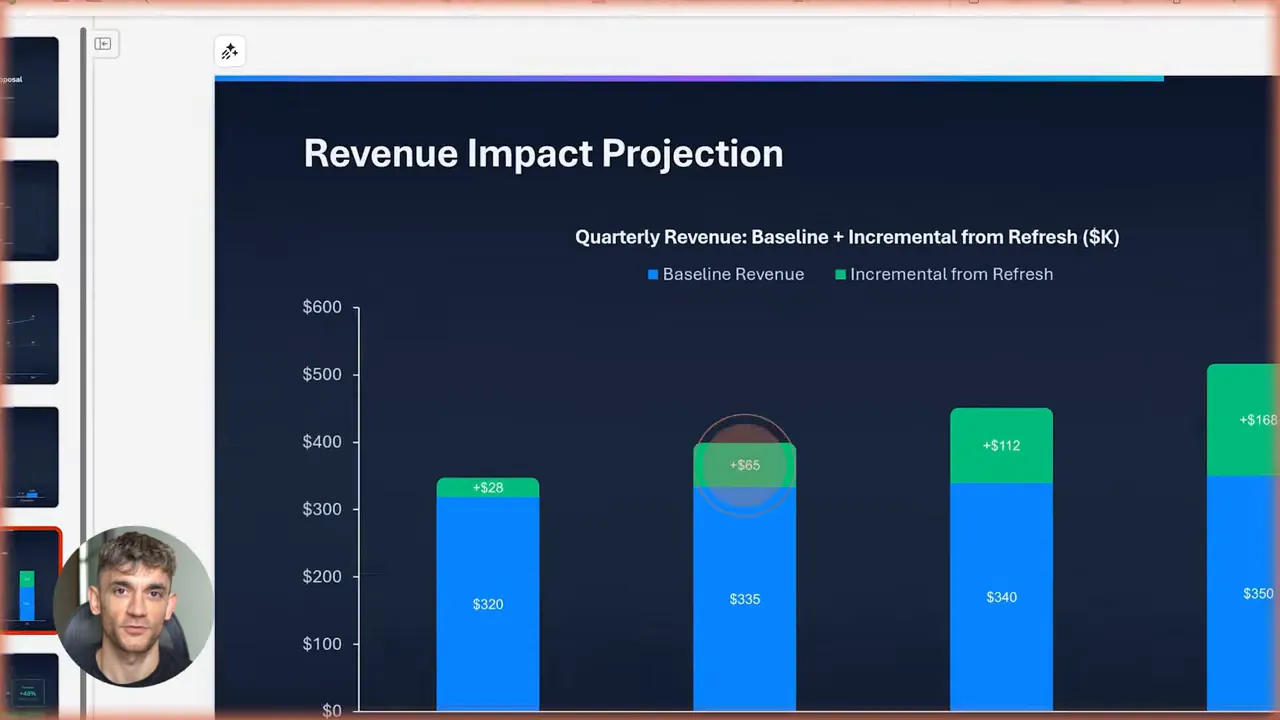Image resolution: width=1280 pixels, height=720 pixels.
Task: Select the "Revenue Impact Projection" slide title
Action: 543,153
